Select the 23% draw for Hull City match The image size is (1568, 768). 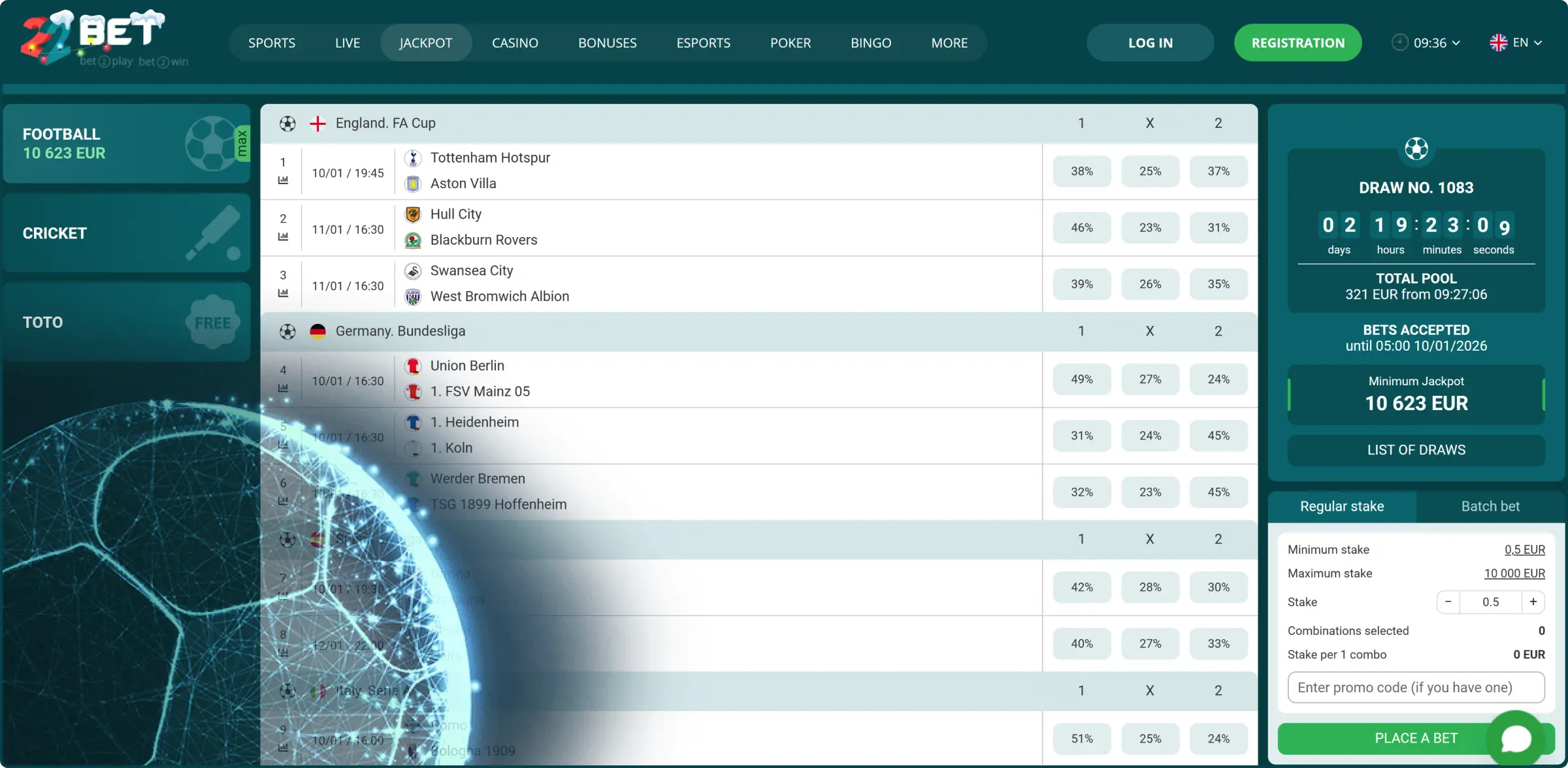tap(1150, 227)
